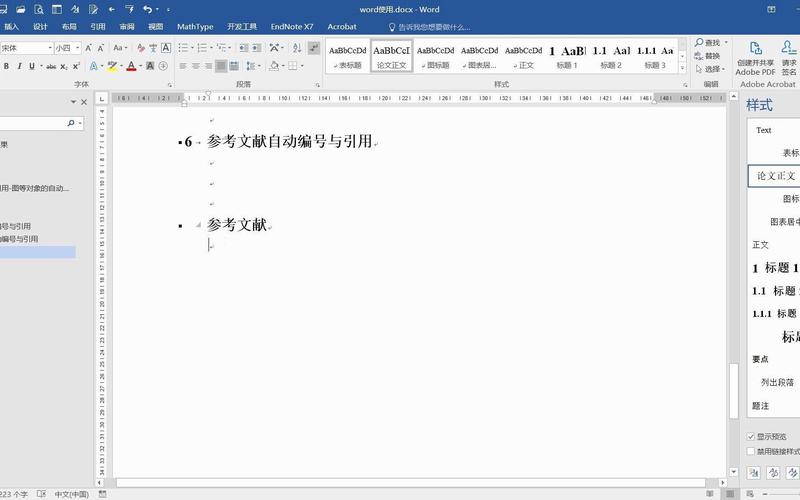The width and height of the screenshot is (800, 500).
Task: Click the paragraph shading paint bucket
Action: coord(274,66)
